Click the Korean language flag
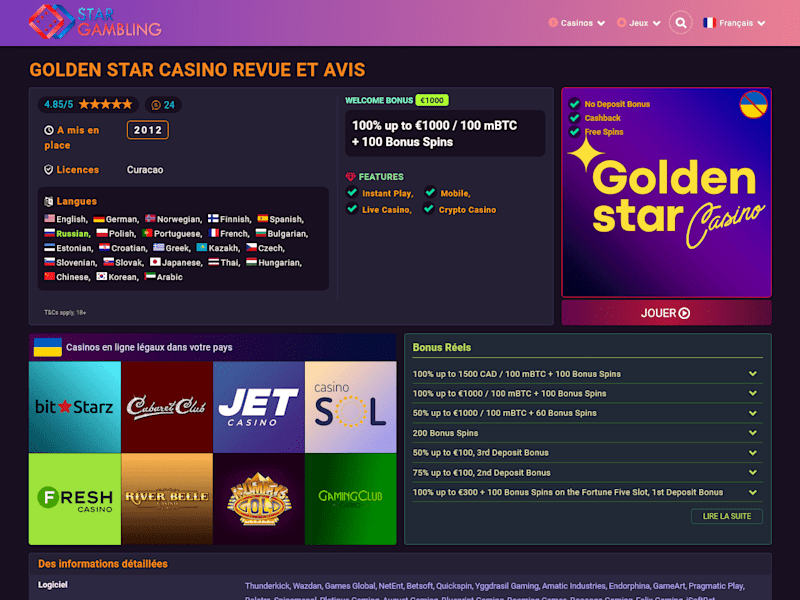 pyautogui.click(x=102, y=276)
